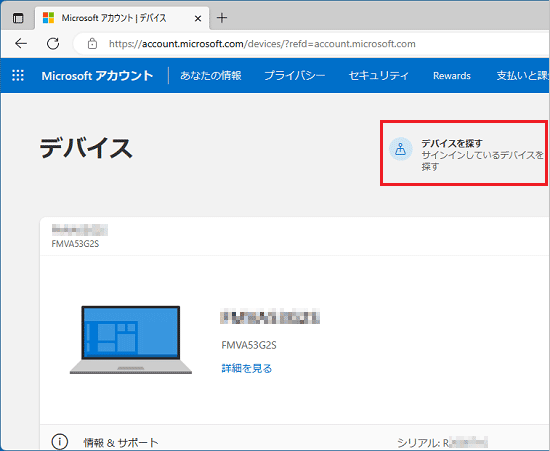Open the セキュリティ menu item
The image size is (550, 451).
378,76
